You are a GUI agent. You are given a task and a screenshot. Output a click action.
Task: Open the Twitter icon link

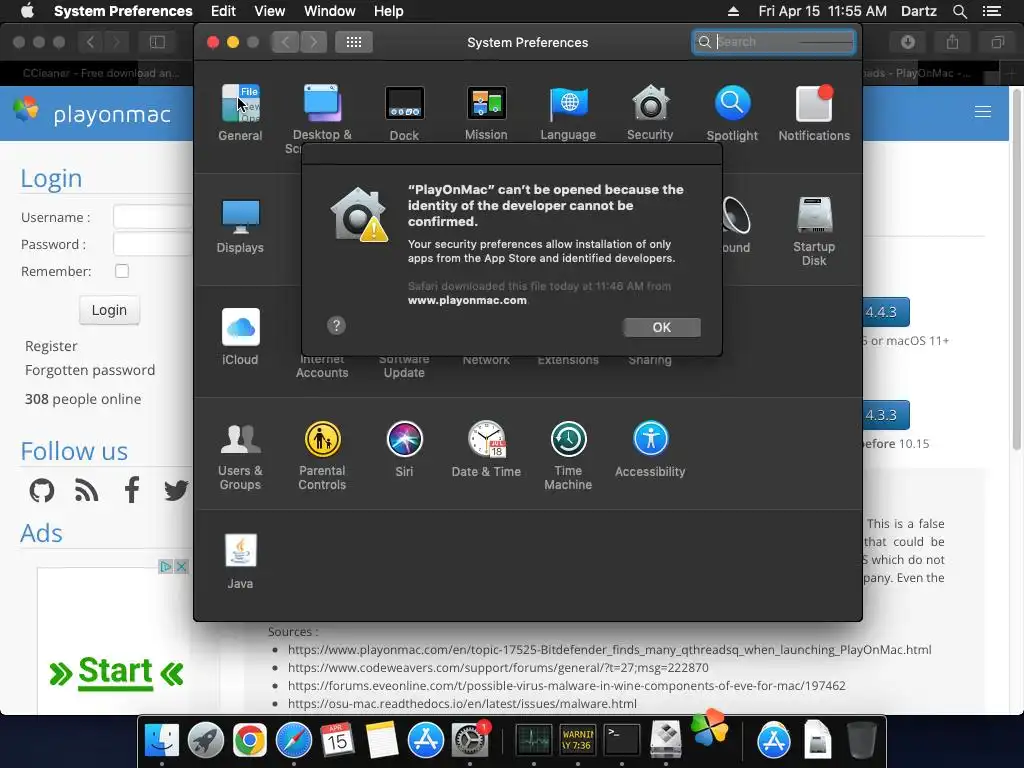pyautogui.click(x=176, y=490)
